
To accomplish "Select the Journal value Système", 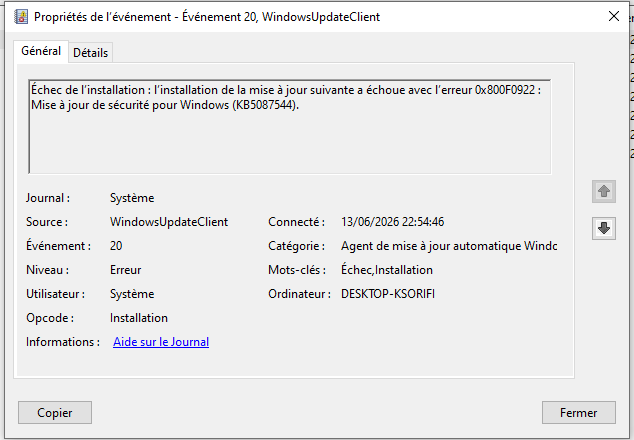I will tap(132, 198).
